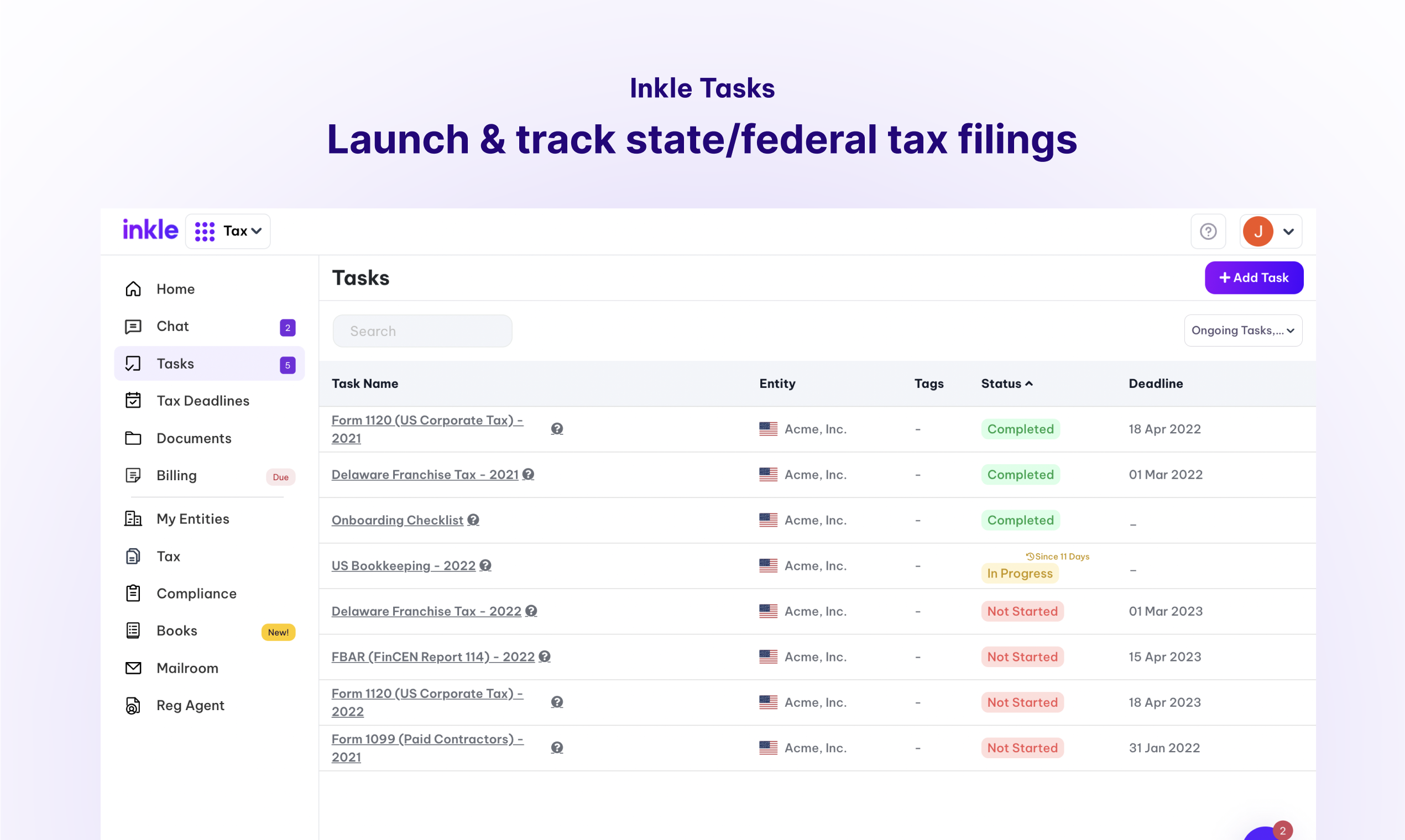This screenshot has width=1405, height=840.
Task: Click the 31 Jan 2022 deadline
Action: (1164, 748)
